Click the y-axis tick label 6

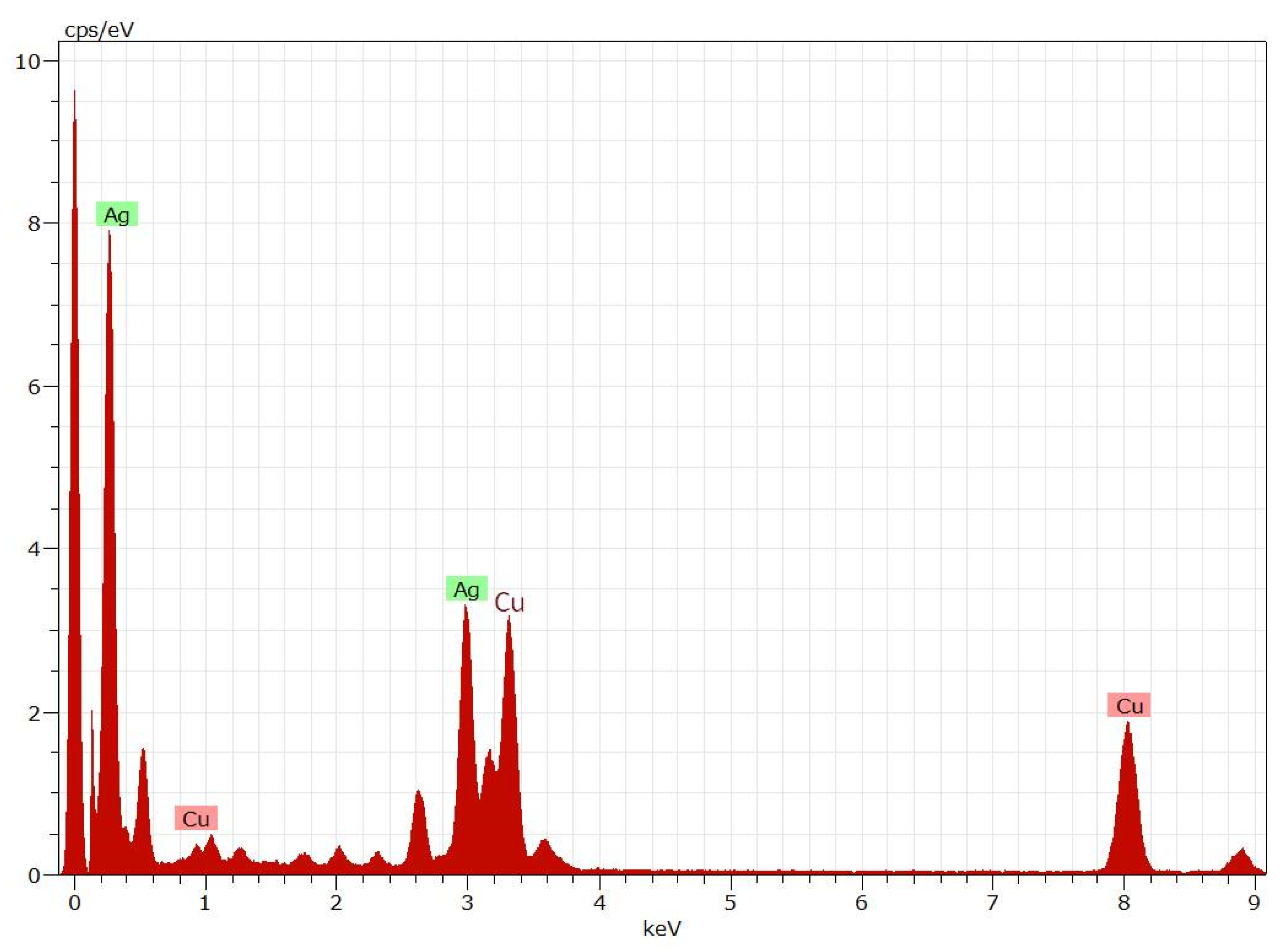pos(34,387)
